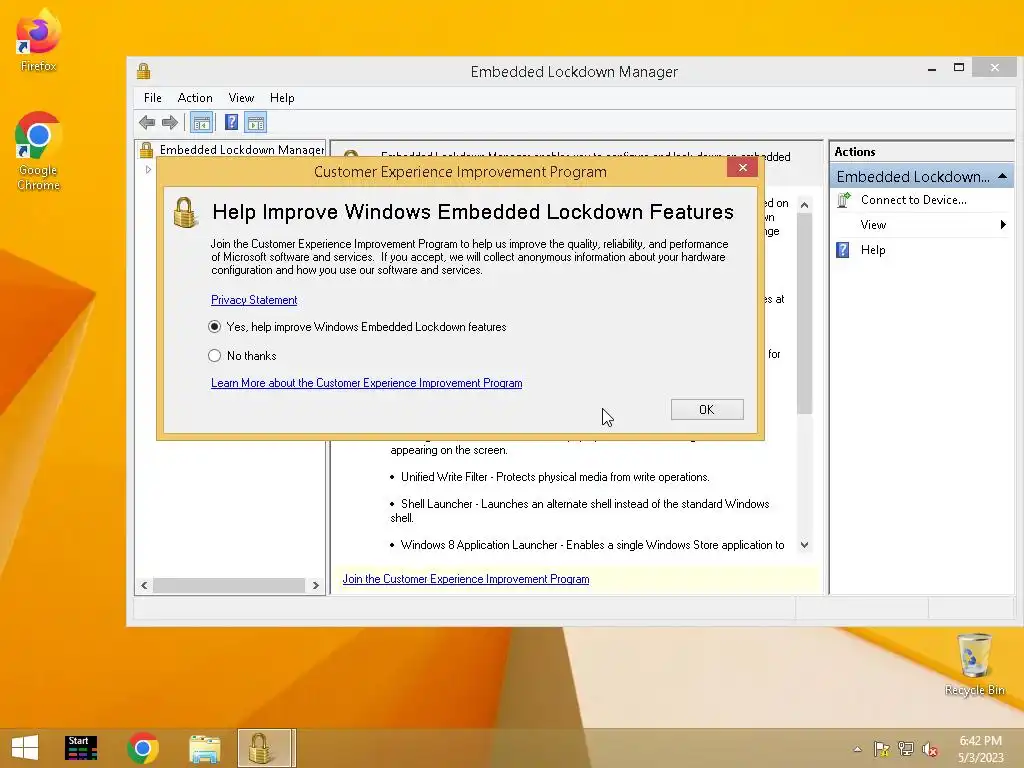Click Embedded Lockdown Manager taskbar icon
The width and height of the screenshot is (1024, 768).
click(x=266, y=748)
